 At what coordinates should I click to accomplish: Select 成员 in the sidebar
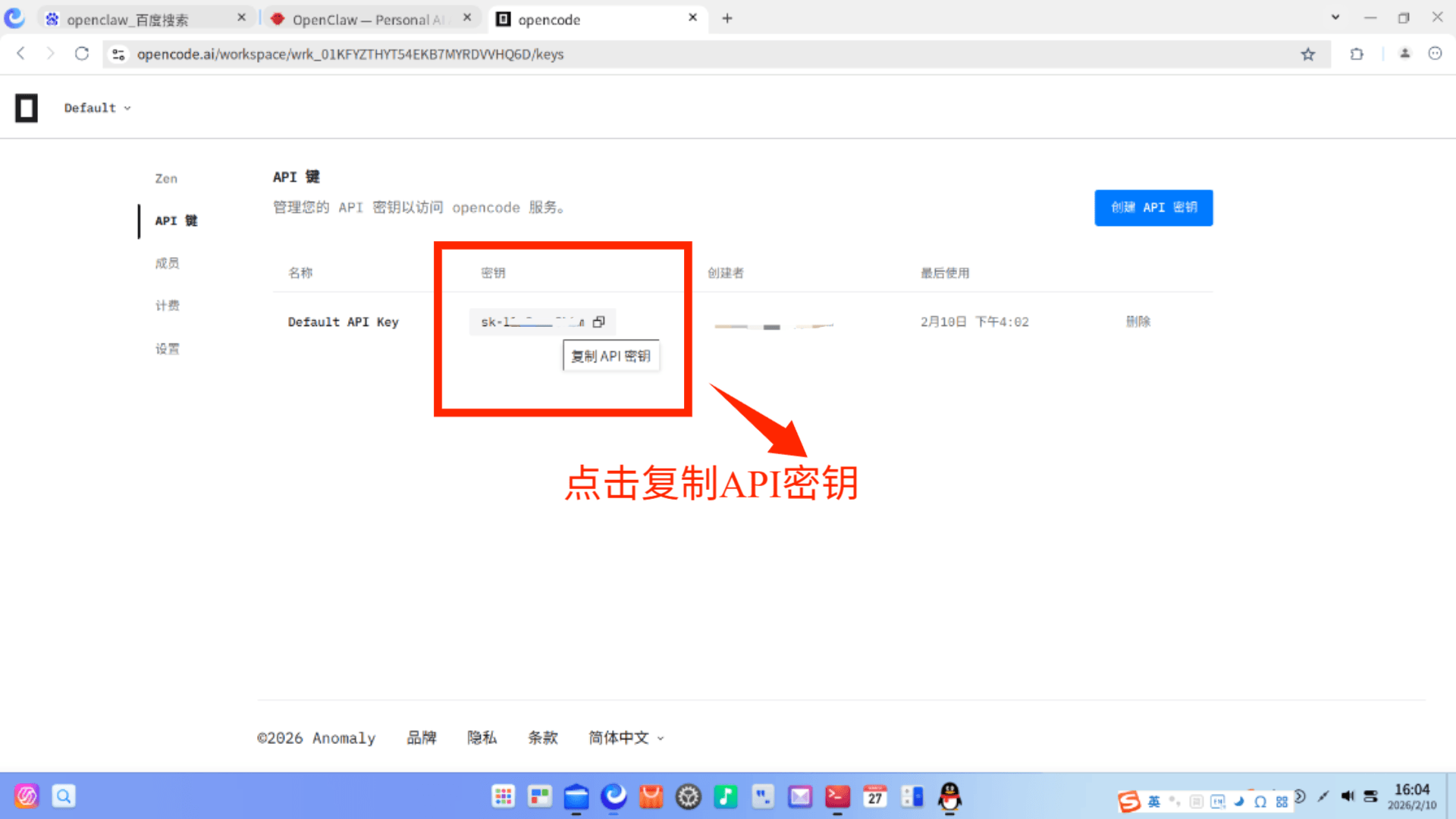pyautogui.click(x=167, y=263)
